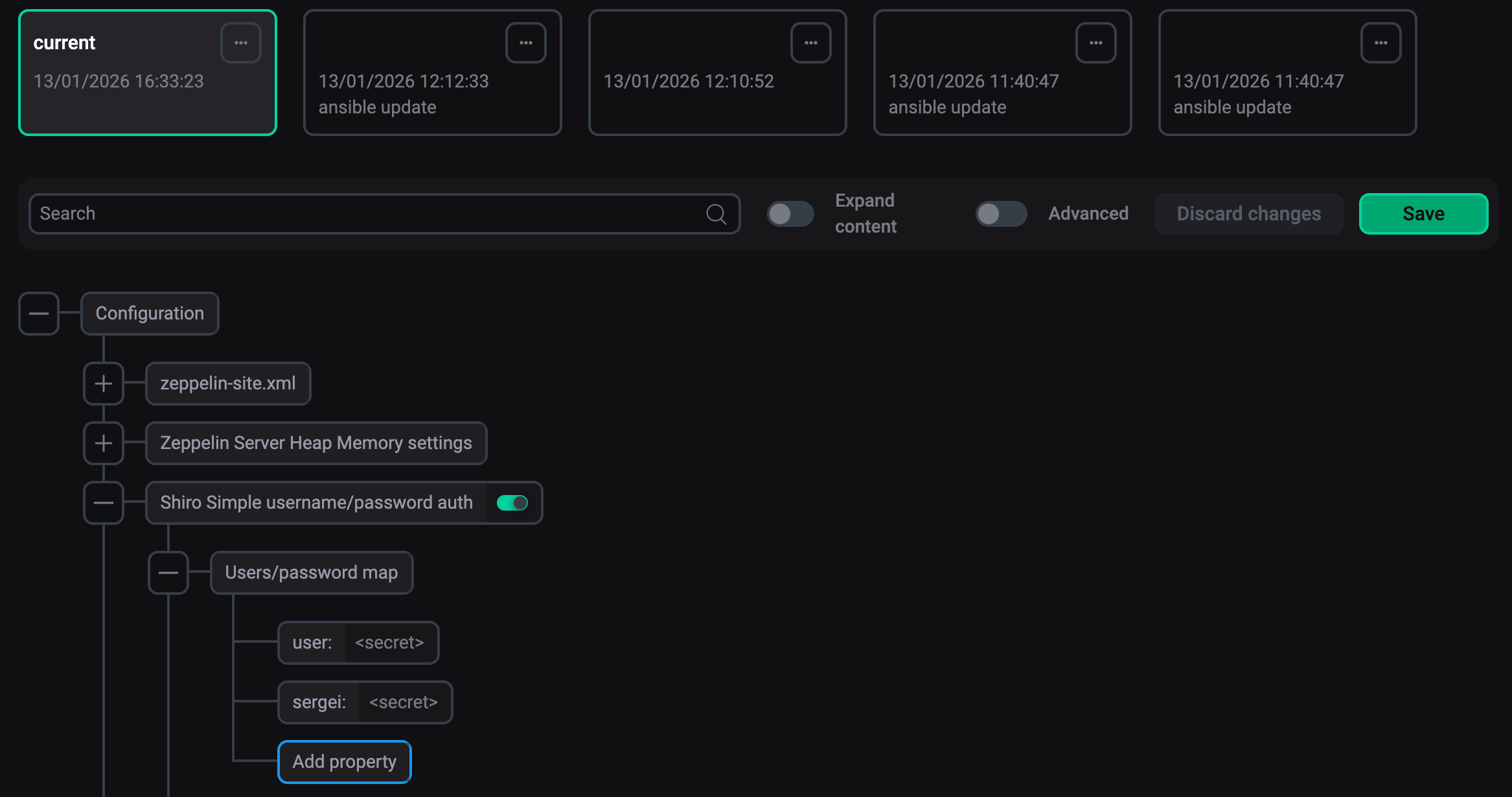
Task: Open the options menu on the current snapshot
Action: tap(240, 42)
